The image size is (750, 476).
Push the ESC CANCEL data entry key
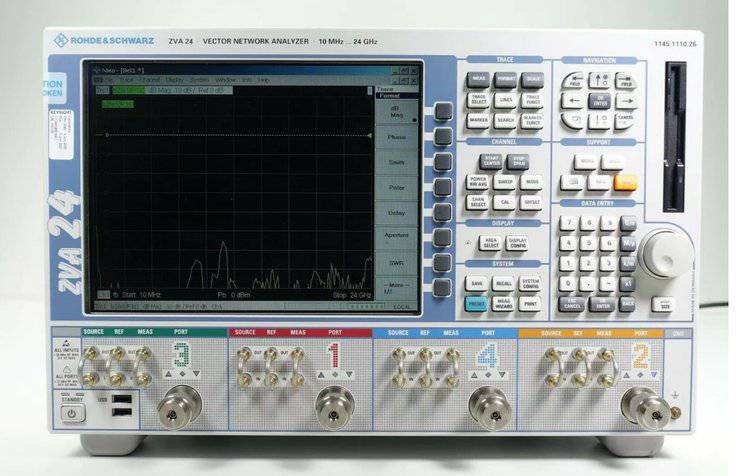coord(571,304)
